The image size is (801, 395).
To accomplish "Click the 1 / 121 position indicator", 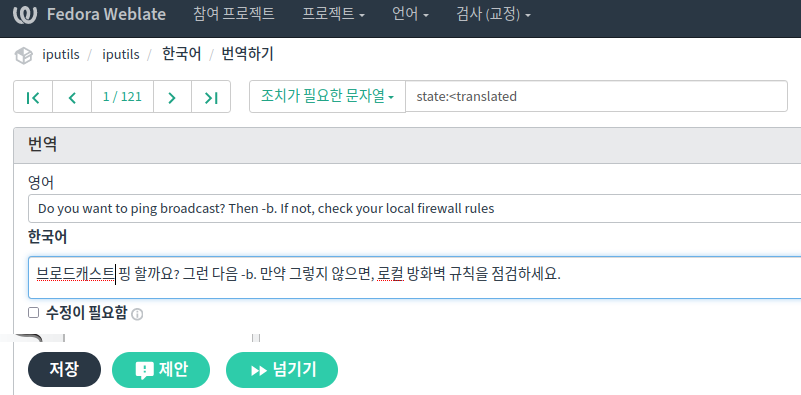I will pos(122,97).
